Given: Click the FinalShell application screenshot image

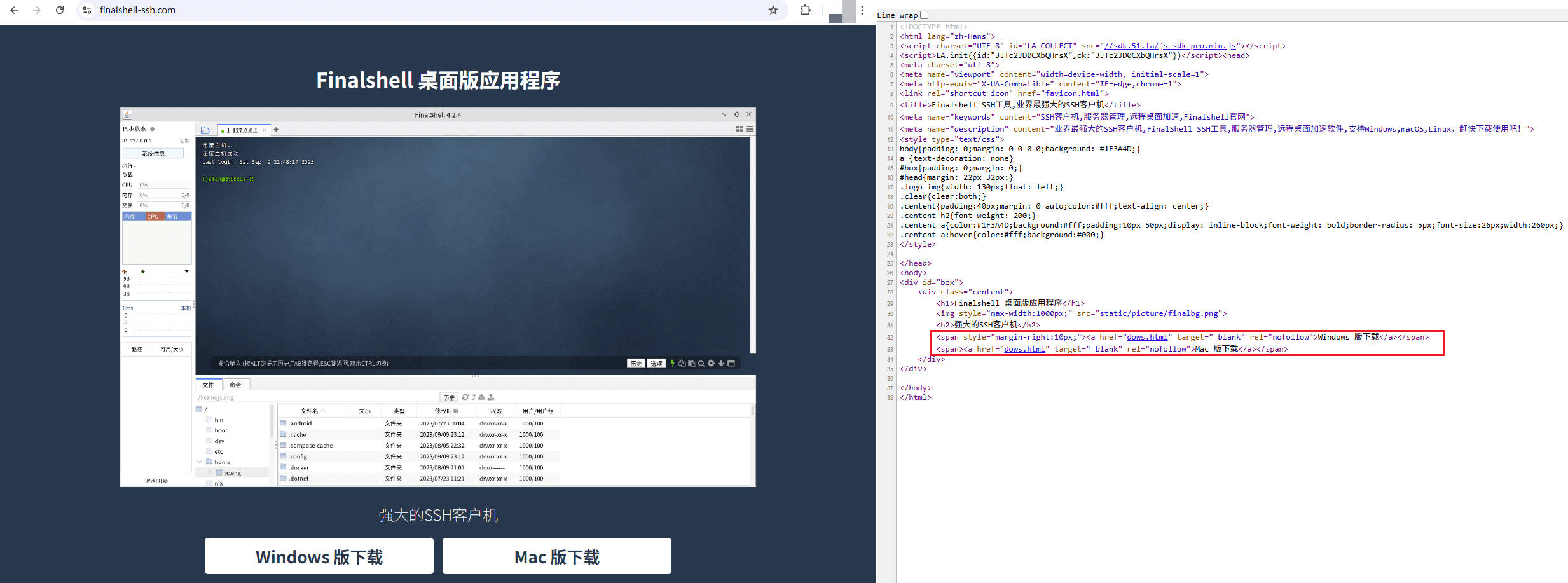Looking at the screenshot, I should tap(438, 297).
